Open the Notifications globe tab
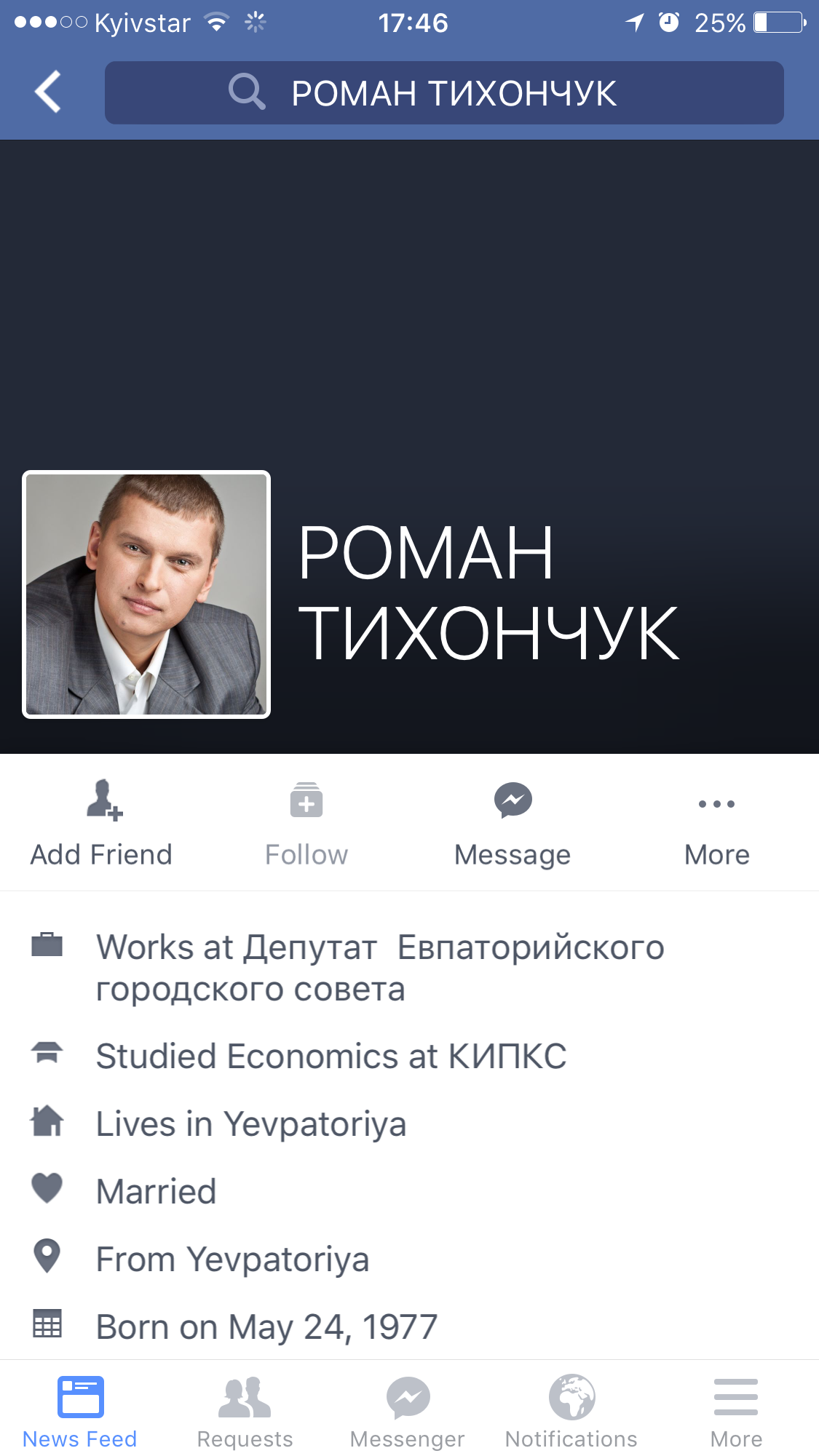Image resolution: width=819 pixels, height=1456 pixels. tap(571, 1412)
